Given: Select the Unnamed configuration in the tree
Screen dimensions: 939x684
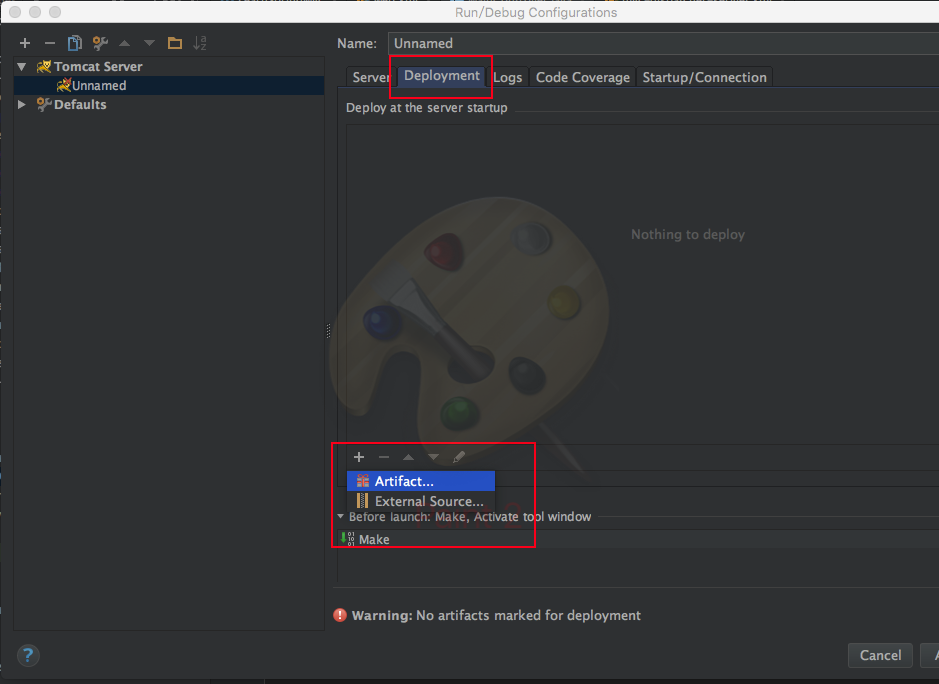Looking at the screenshot, I should point(169,85).
